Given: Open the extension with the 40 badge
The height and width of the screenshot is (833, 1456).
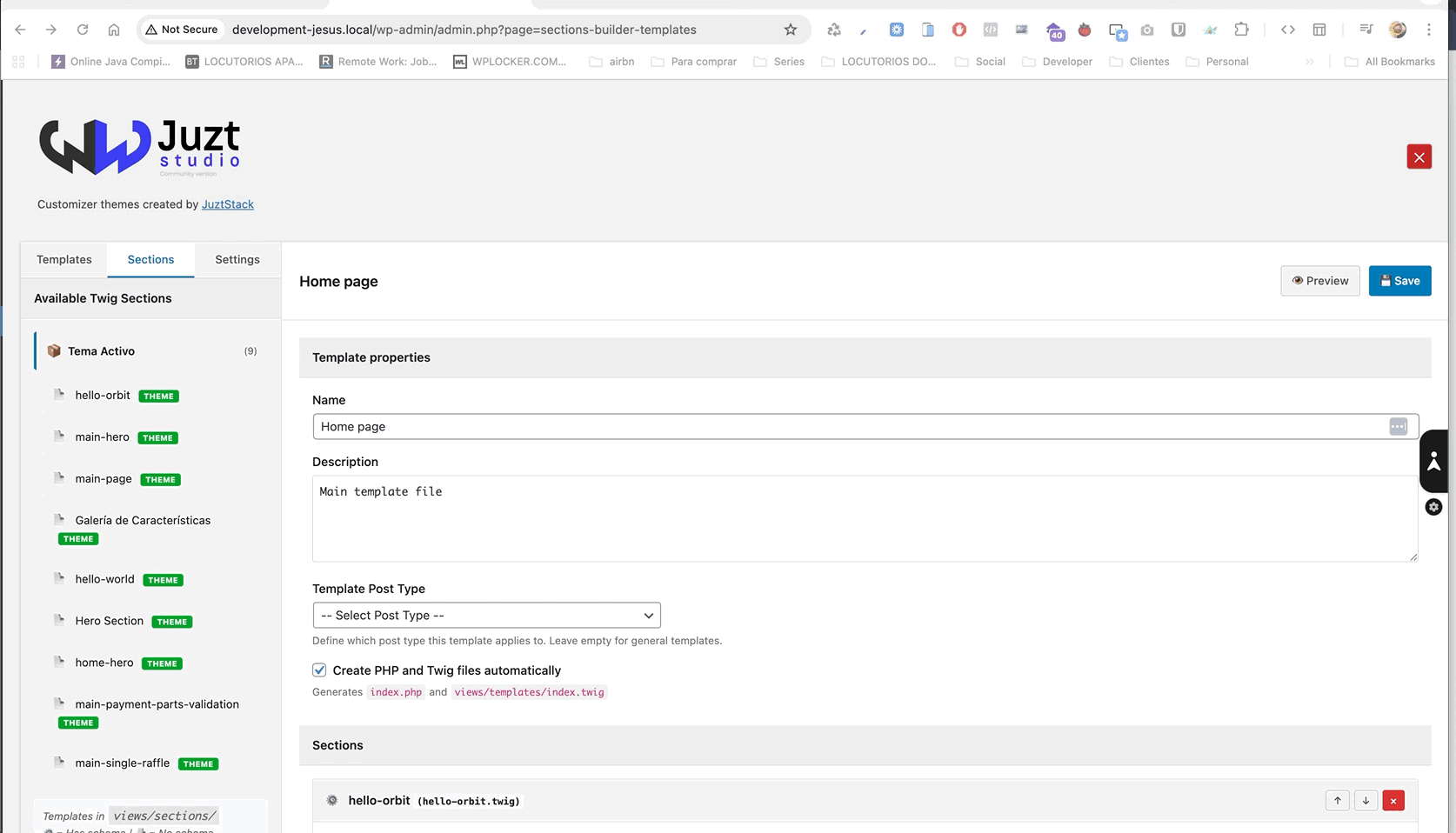Looking at the screenshot, I should point(1054,30).
